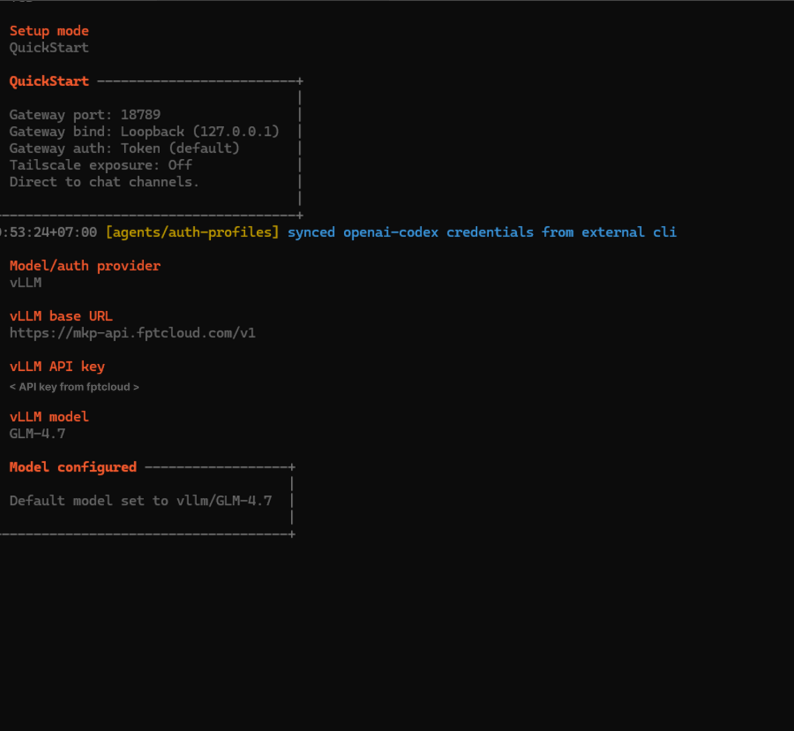
Task: Click the "Model/auth provider" heading
Action: [85, 266]
